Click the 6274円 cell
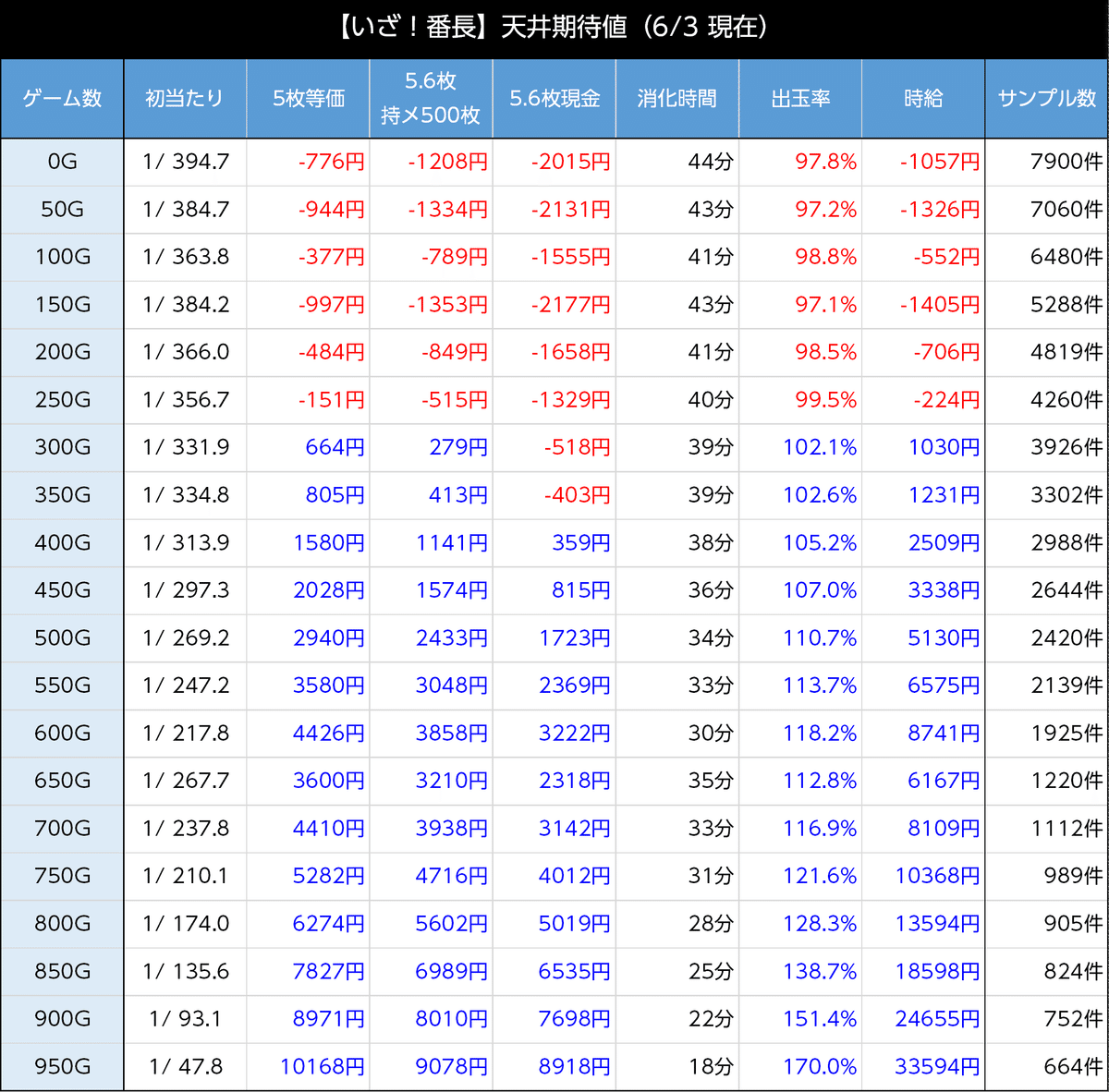The image size is (1109, 1092). (308, 924)
